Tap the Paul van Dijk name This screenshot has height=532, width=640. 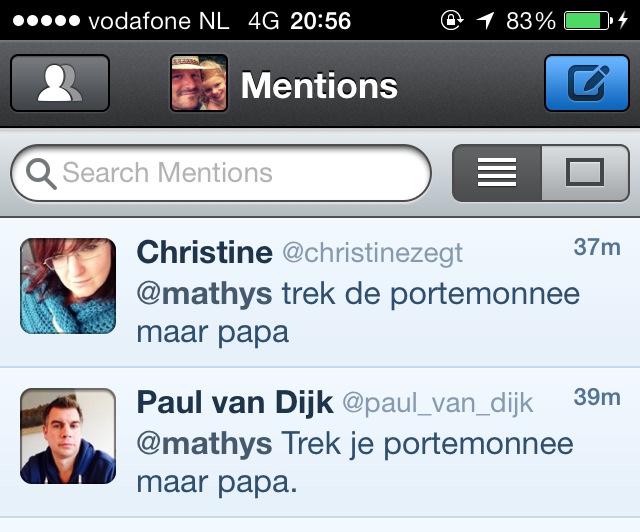coord(235,403)
